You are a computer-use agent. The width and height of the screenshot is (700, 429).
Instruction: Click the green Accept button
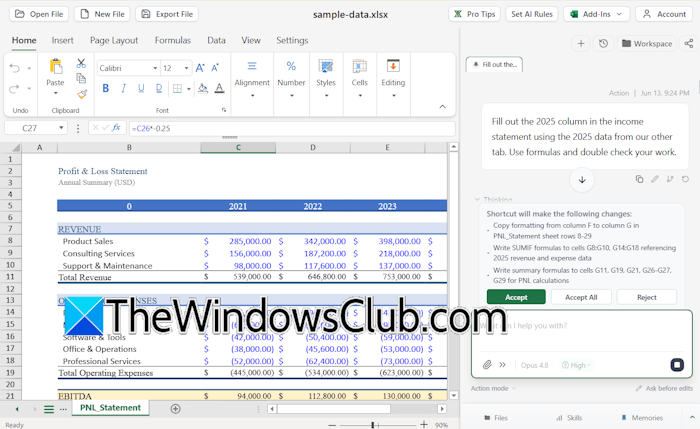[x=516, y=297]
